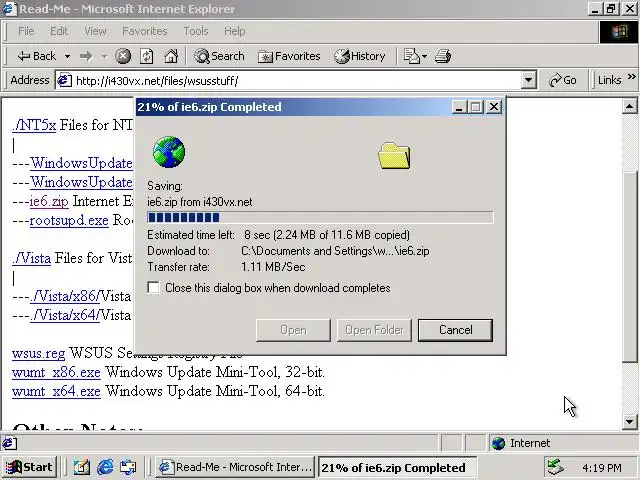
Task: Click the vertical scrollbar thumb
Action: pos(629,266)
